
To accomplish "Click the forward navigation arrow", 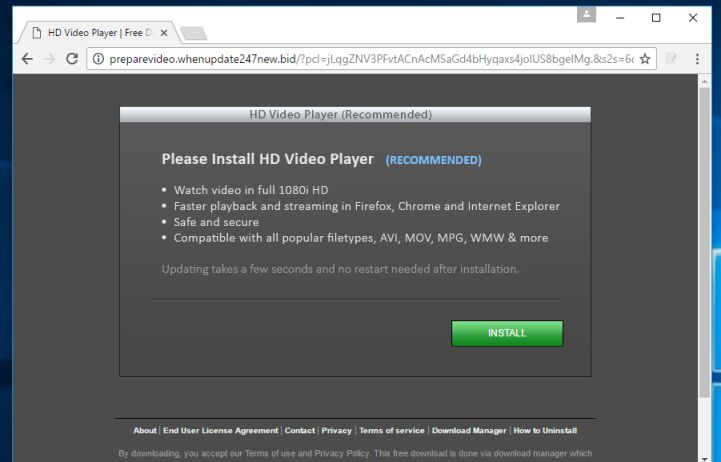I will click(50, 59).
